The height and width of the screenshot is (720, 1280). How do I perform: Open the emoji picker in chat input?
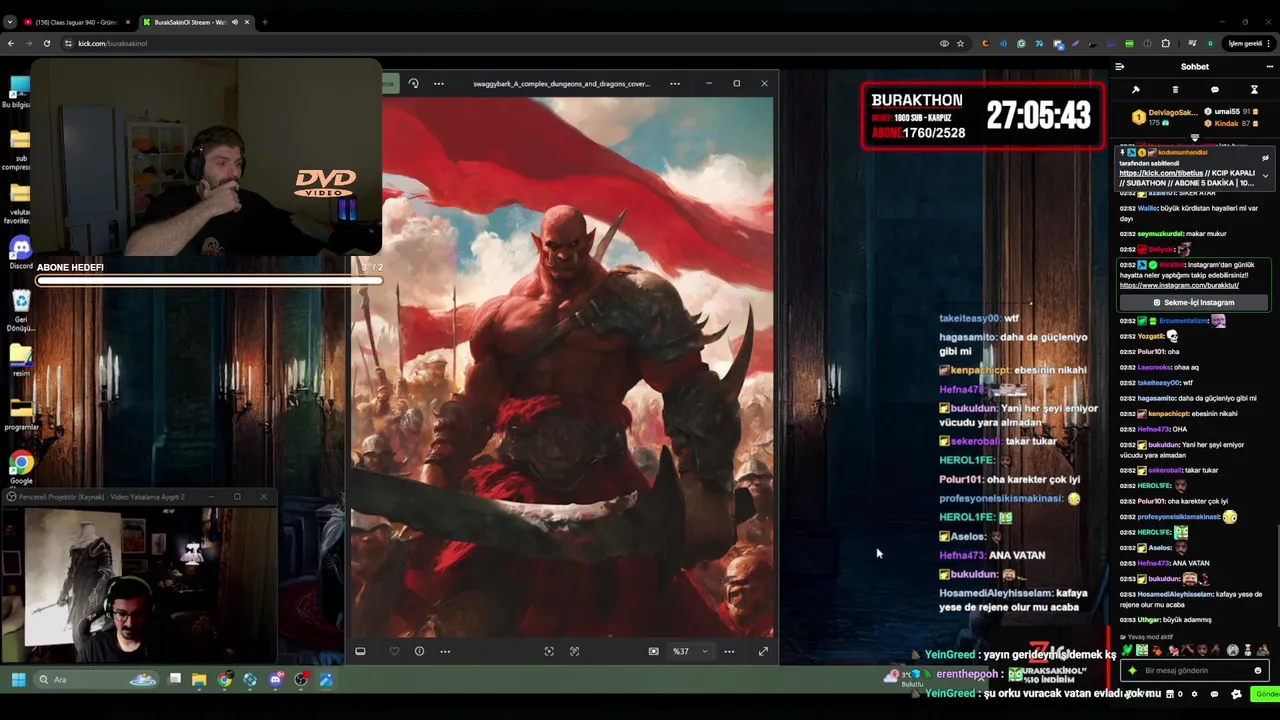tap(1258, 670)
